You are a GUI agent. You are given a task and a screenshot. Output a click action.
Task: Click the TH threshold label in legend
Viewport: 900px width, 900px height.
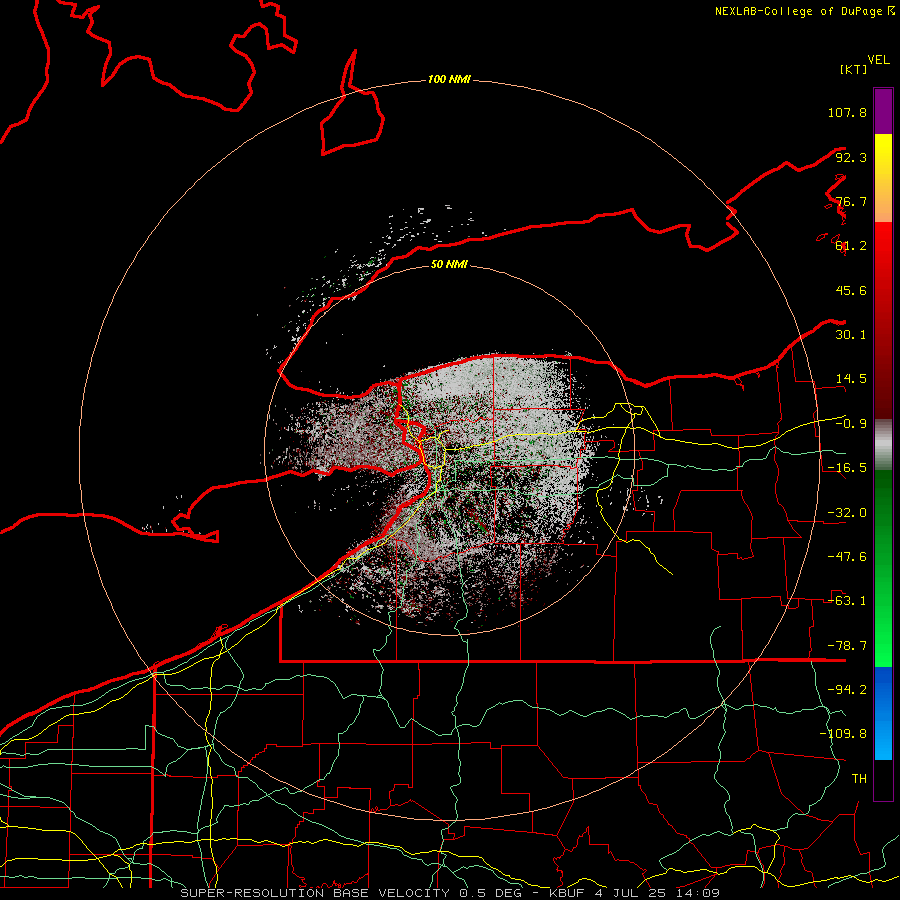(x=859, y=779)
